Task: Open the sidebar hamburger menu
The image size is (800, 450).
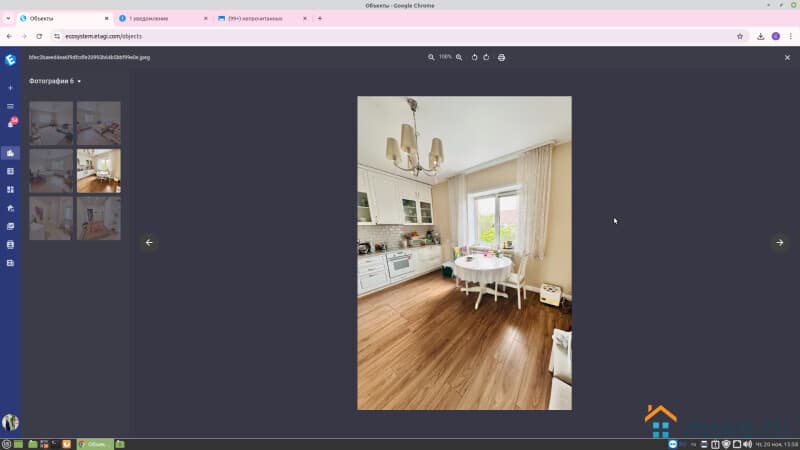Action: pos(11,106)
